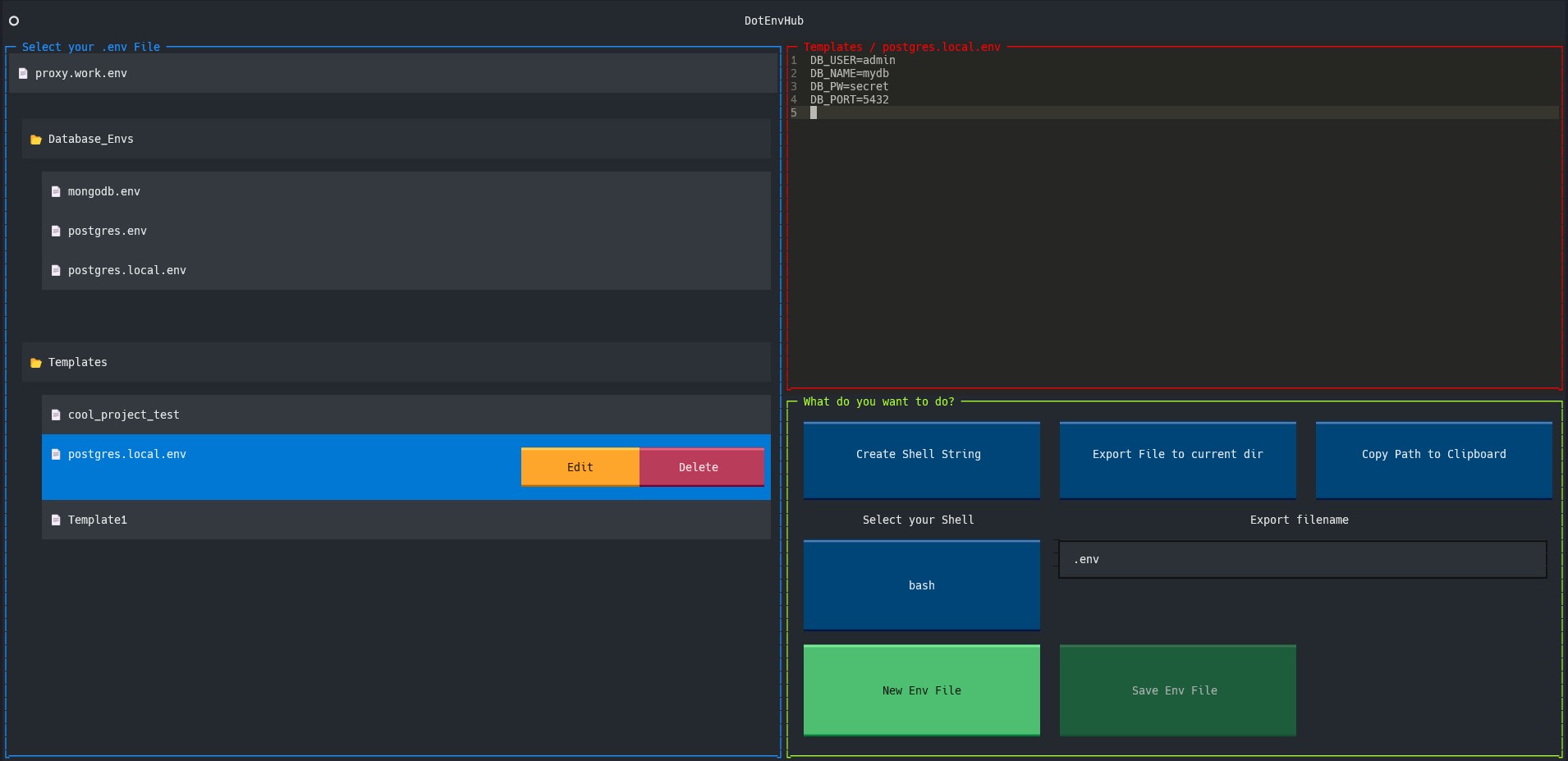Viewport: 1568px width, 761px height.
Task: Click the DotEnvHub title text
Action: click(x=774, y=21)
